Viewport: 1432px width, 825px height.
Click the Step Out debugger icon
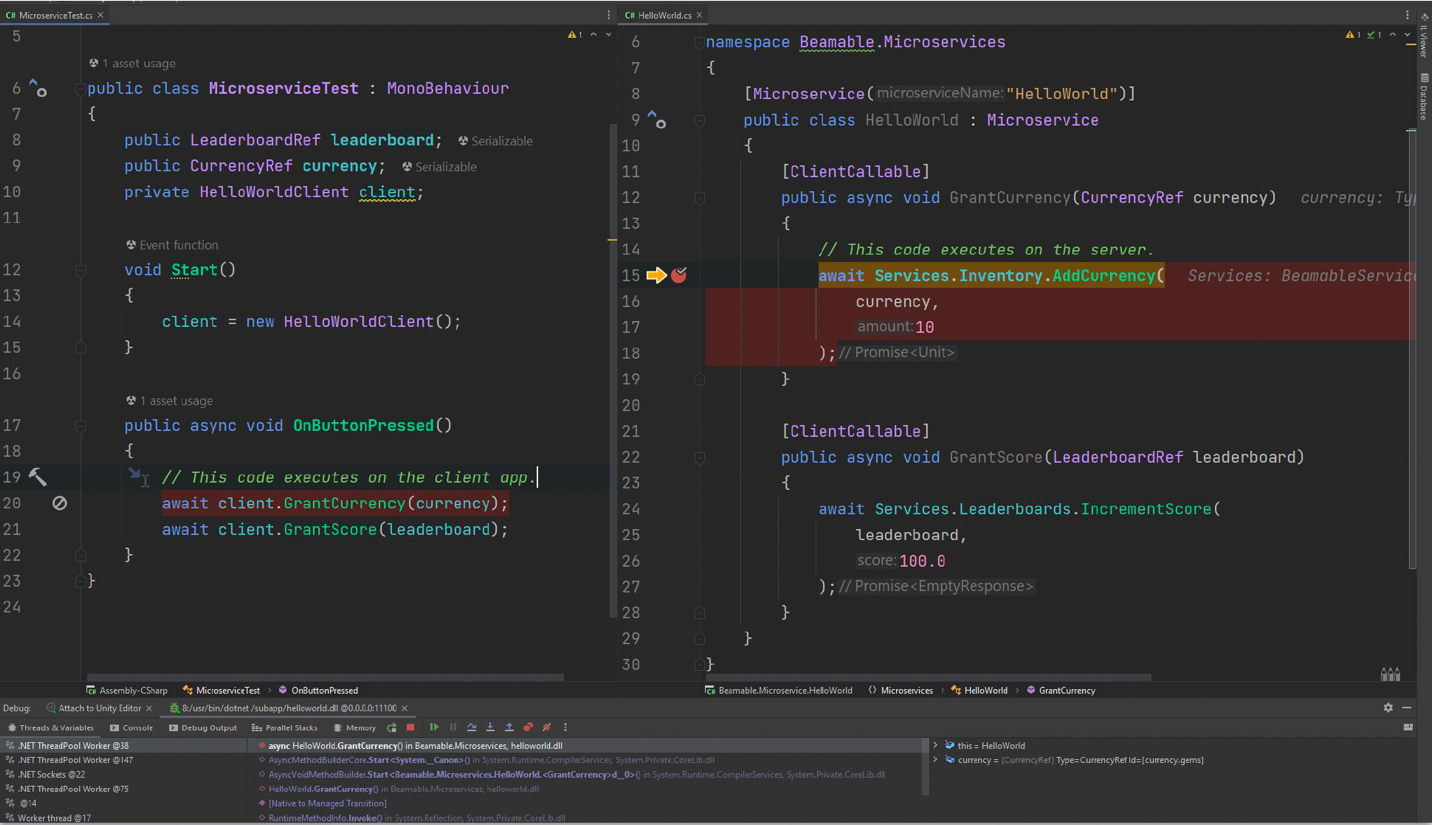point(509,728)
